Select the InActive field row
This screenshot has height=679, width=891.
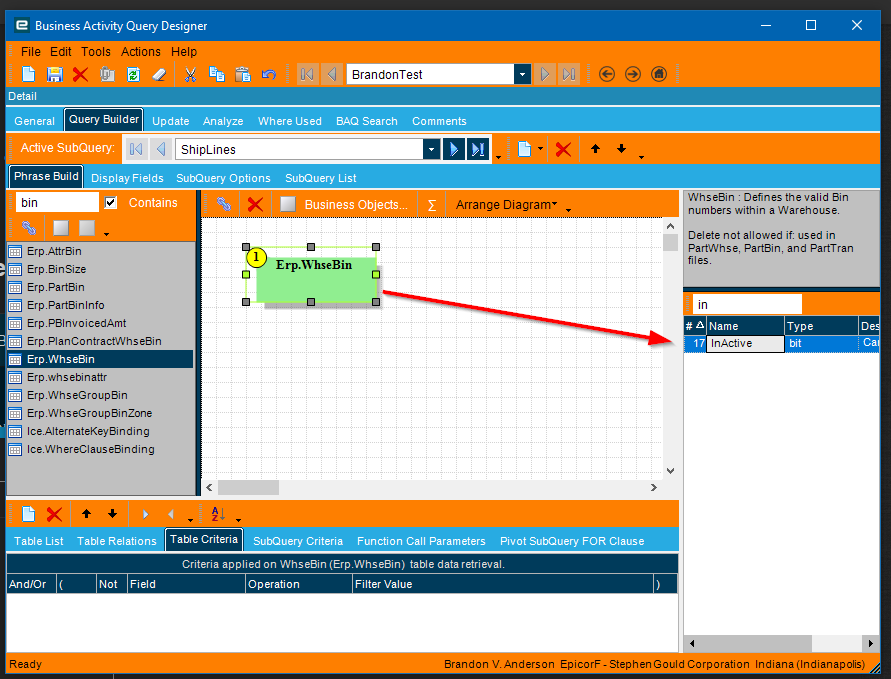click(781, 344)
